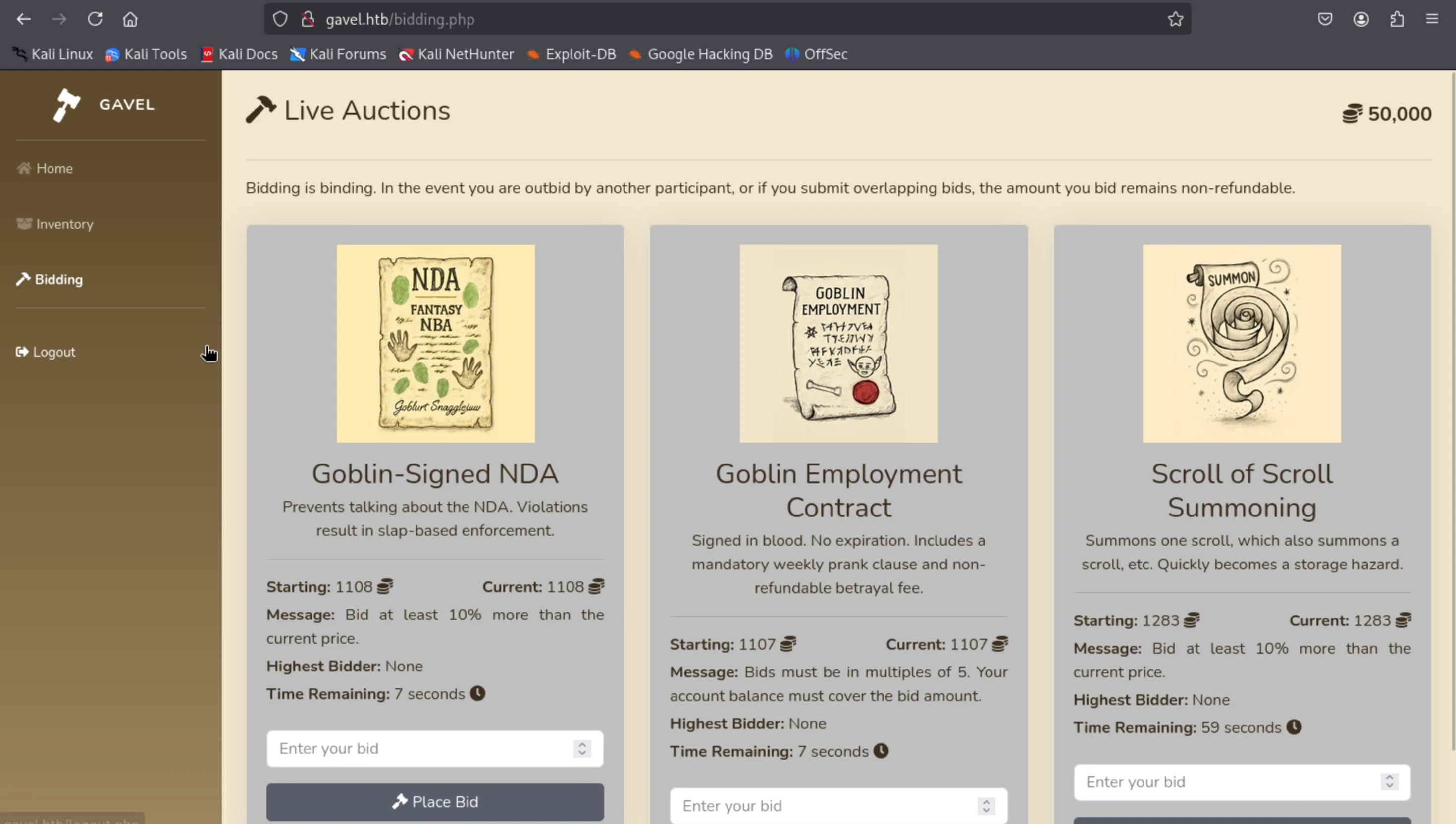
Task: Reload the bidding page
Action: [x=95, y=19]
